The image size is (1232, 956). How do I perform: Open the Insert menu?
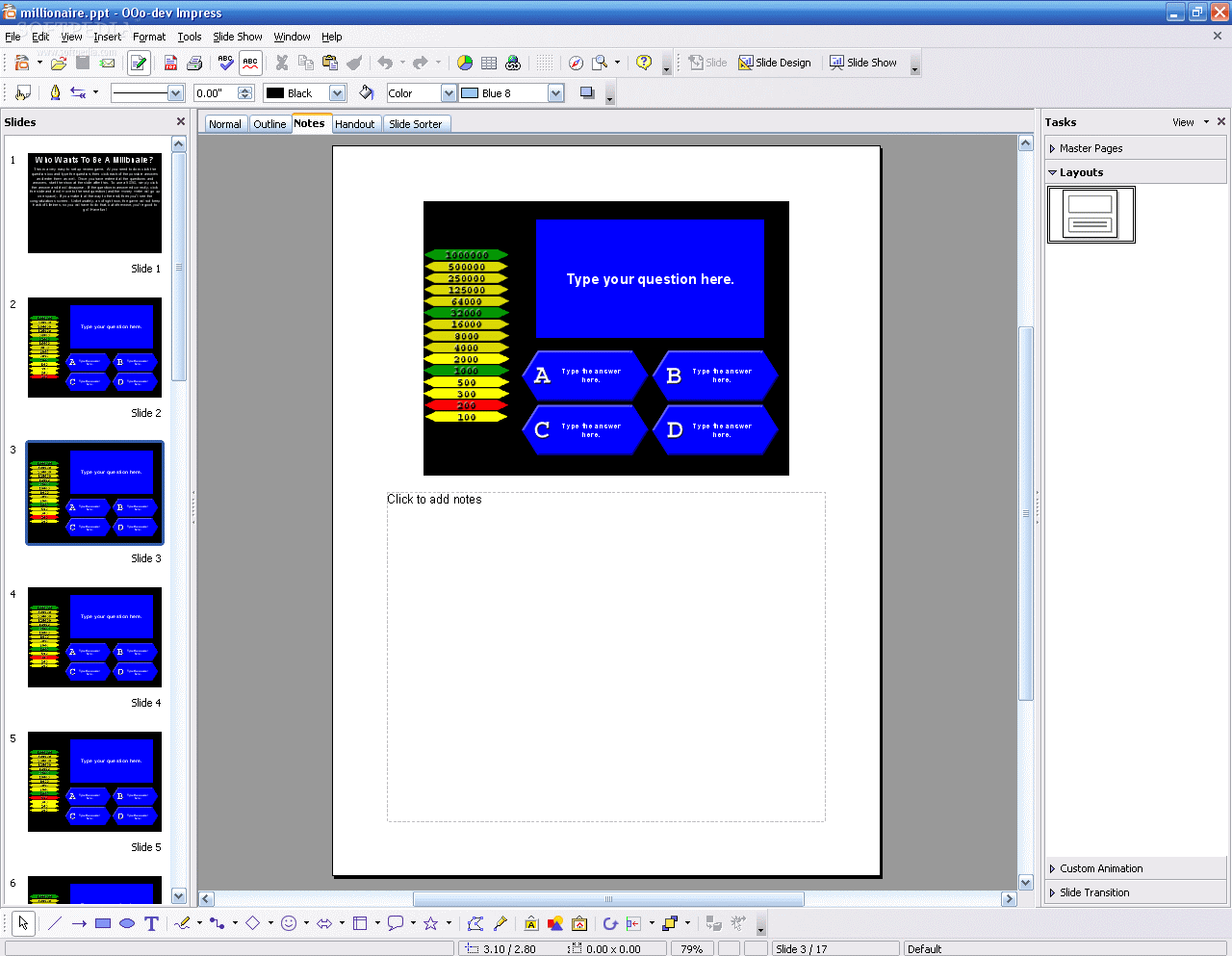[x=107, y=37]
